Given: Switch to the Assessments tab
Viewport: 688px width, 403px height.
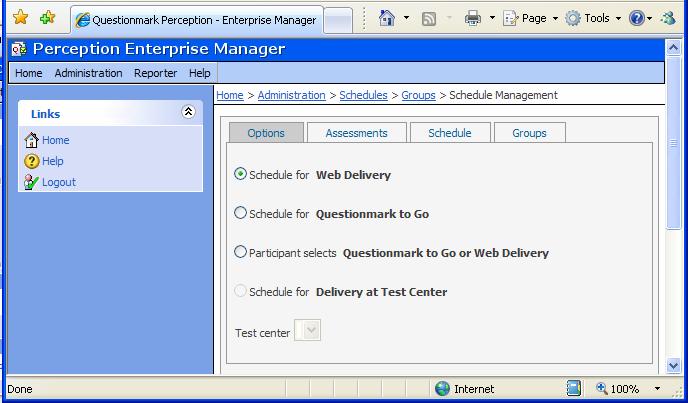Looking at the screenshot, I should pyautogui.click(x=356, y=133).
